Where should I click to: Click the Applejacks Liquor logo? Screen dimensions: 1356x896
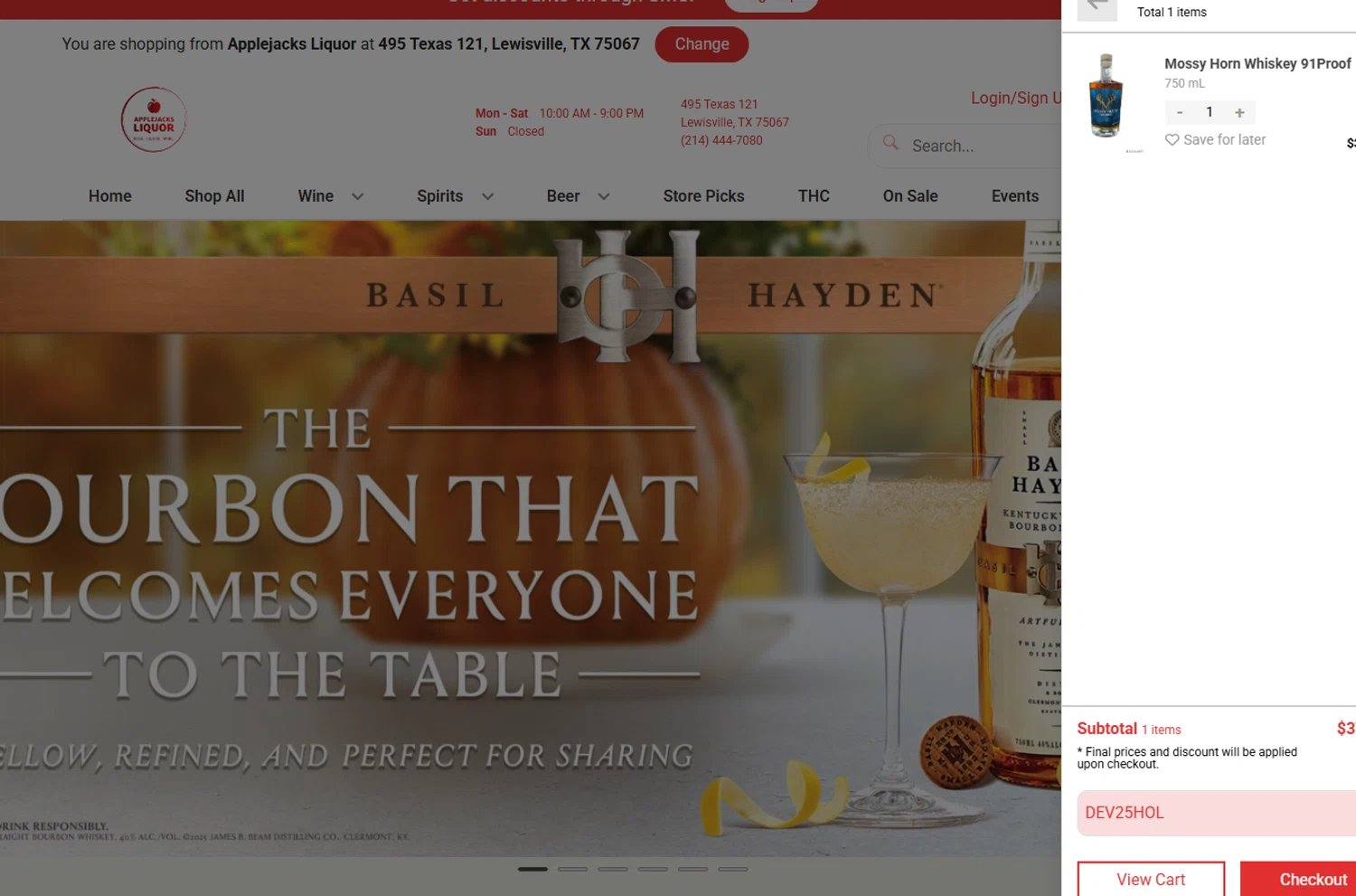[x=154, y=119]
